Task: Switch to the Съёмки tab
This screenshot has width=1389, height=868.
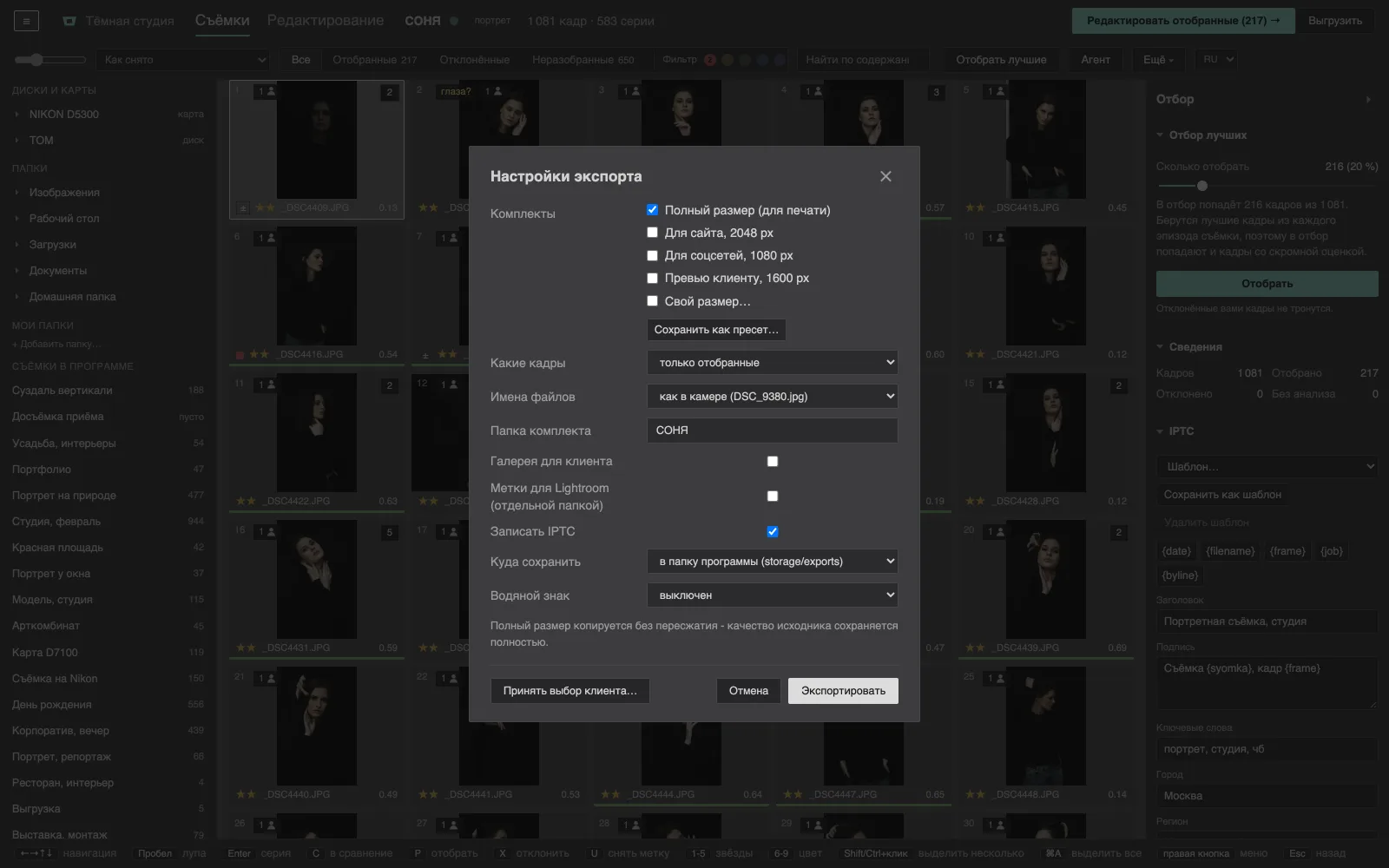Action: tap(222, 21)
